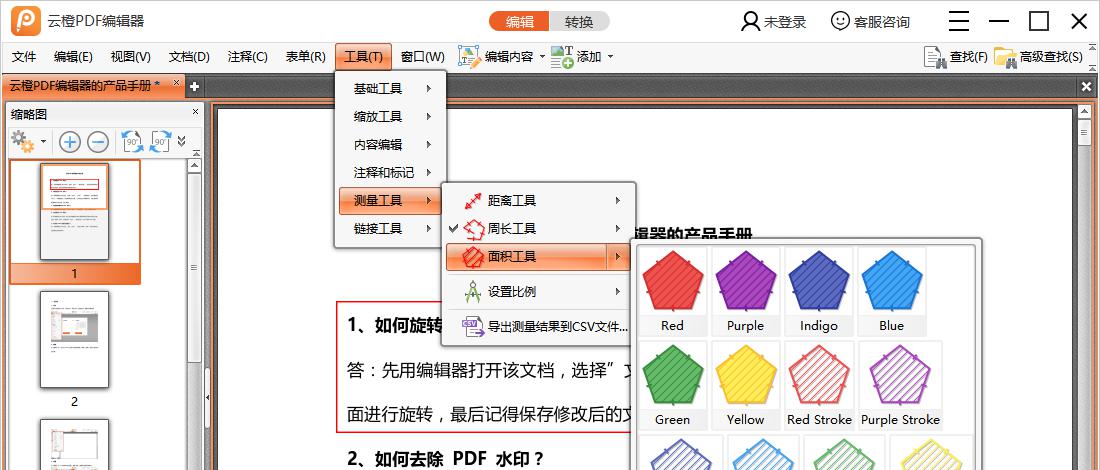Open the hamburger menu icon in title bar
This screenshot has width=1100, height=470.
tap(959, 21)
